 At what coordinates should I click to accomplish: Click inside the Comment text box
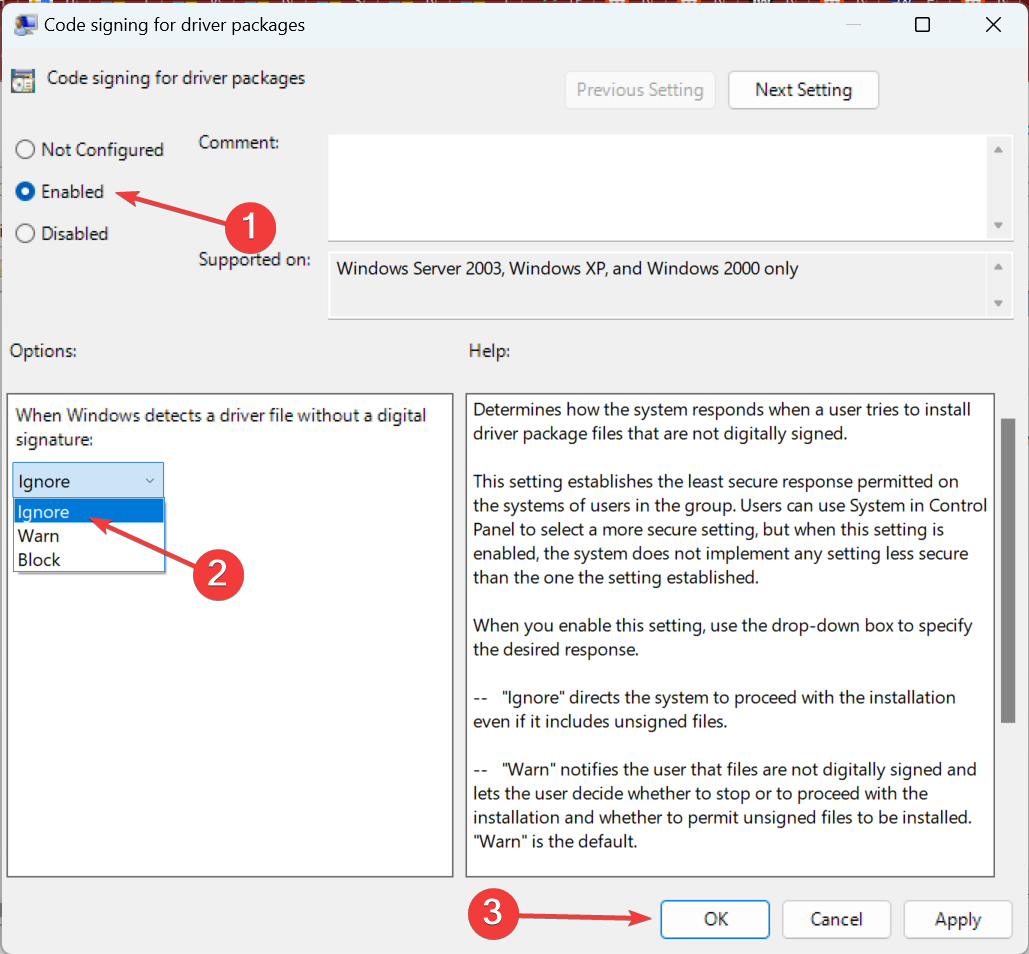[x=656, y=188]
